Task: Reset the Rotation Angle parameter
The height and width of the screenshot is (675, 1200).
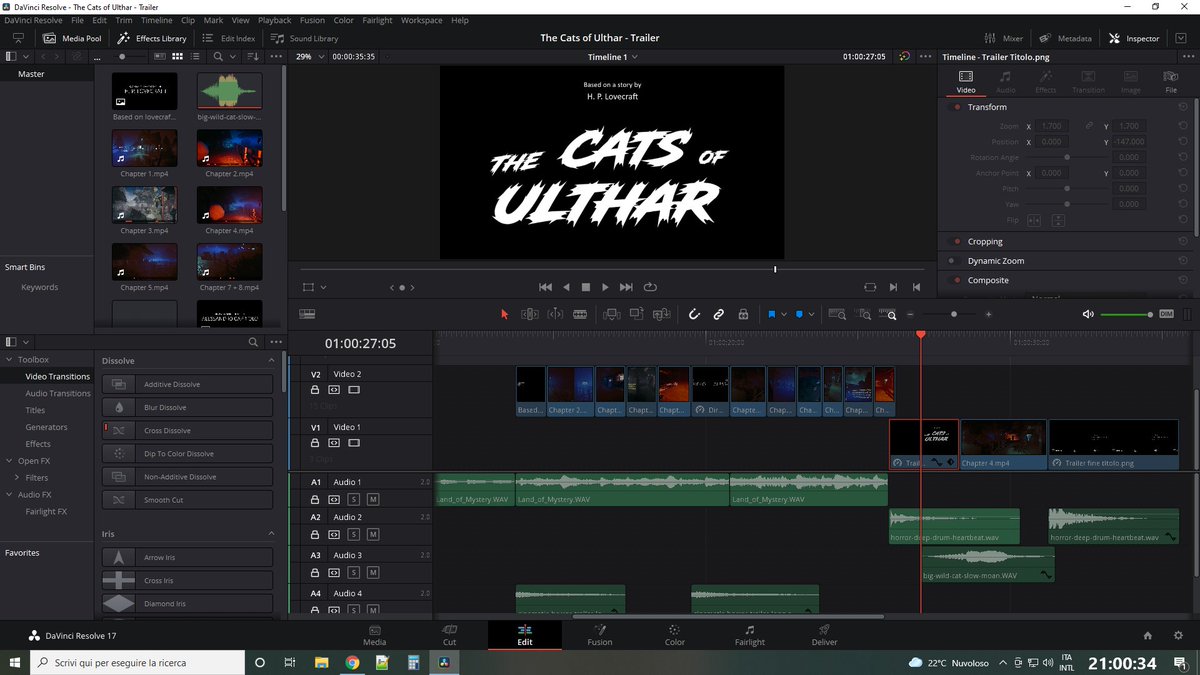Action: coord(1183,157)
